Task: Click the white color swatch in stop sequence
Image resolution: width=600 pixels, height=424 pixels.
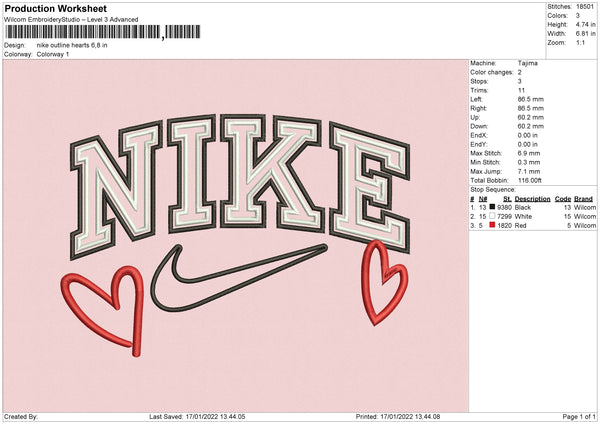Action: click(x=492, y=216)
